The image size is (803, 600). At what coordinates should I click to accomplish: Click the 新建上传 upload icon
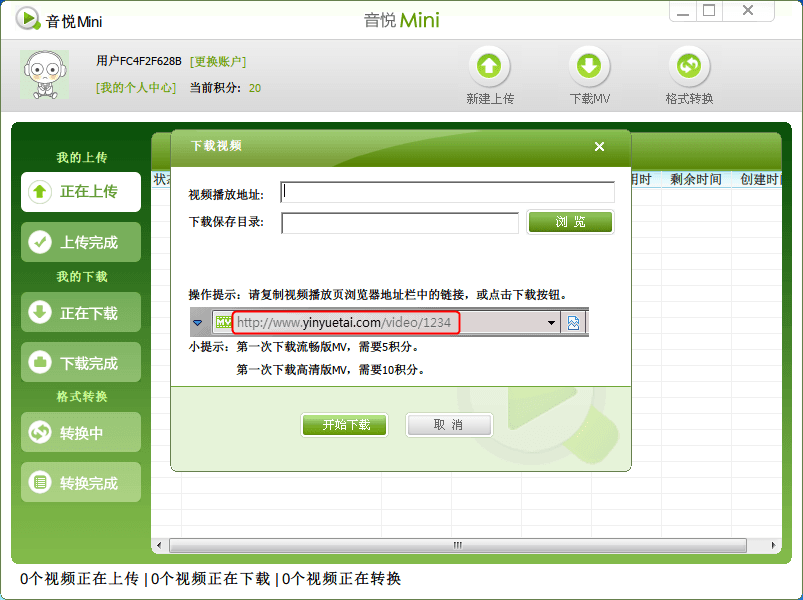click(489, 64)
